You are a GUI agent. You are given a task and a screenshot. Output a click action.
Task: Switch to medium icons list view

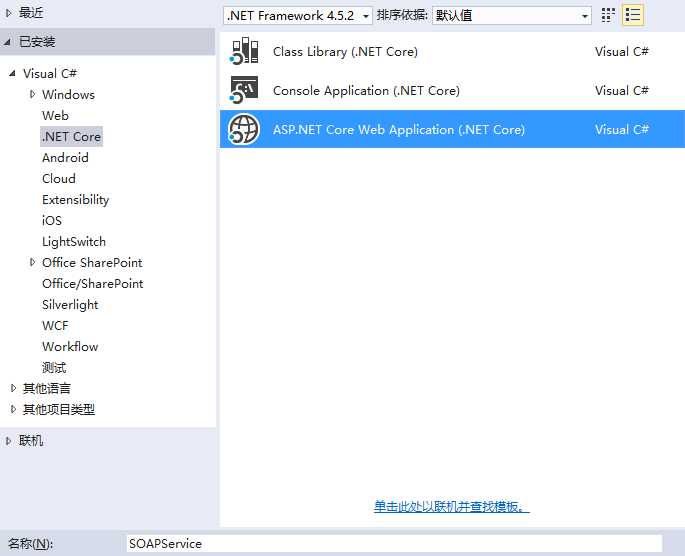633,15
